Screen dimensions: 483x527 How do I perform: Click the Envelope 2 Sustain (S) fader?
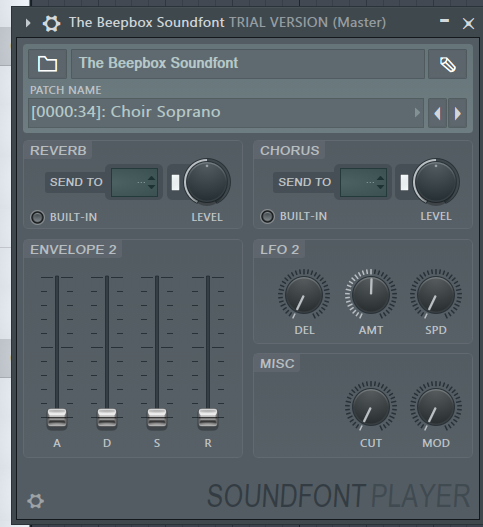pyautogui.click(x=157, y=418)
